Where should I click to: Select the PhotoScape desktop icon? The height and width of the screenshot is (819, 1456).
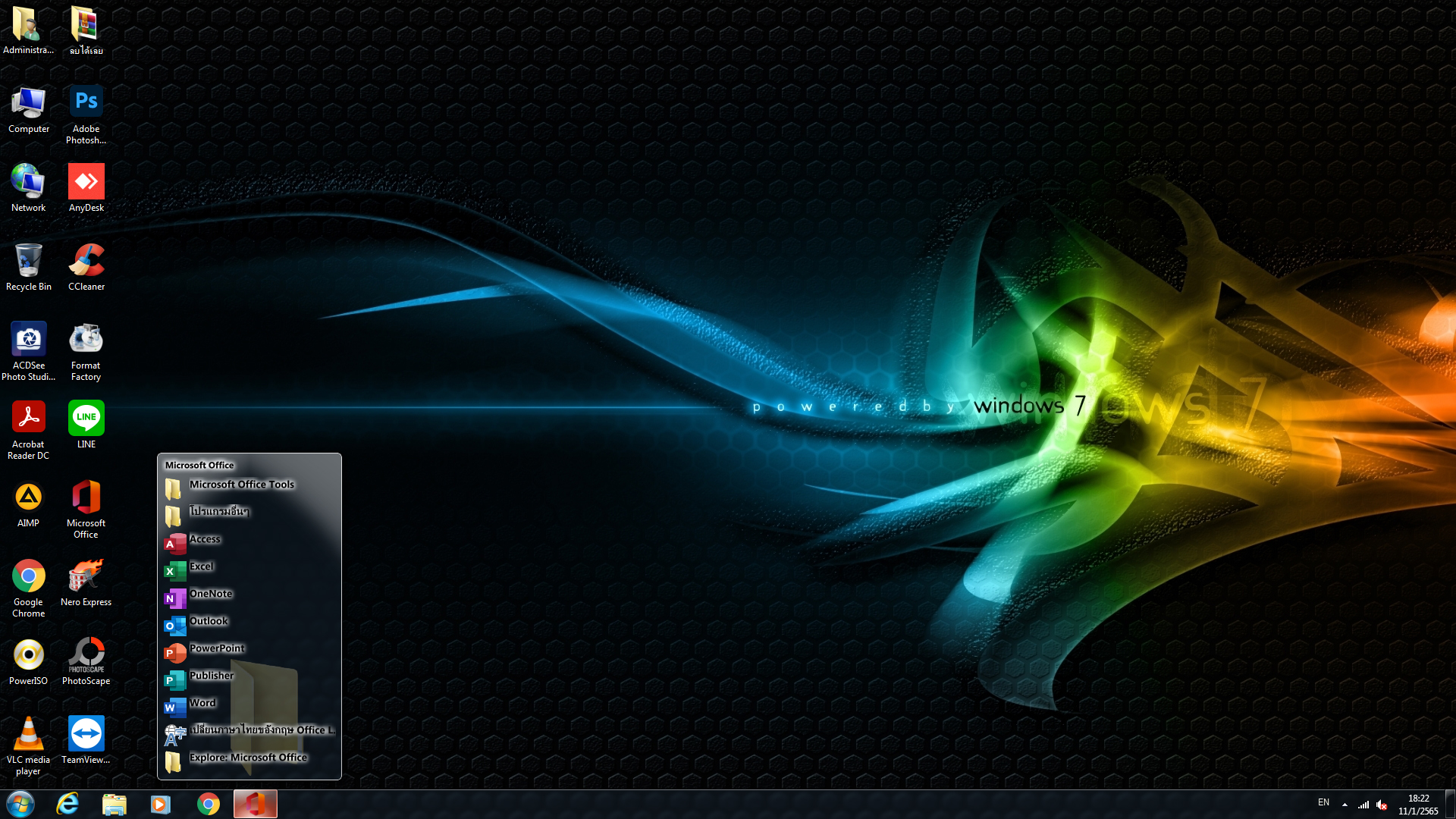pos(86,662)
